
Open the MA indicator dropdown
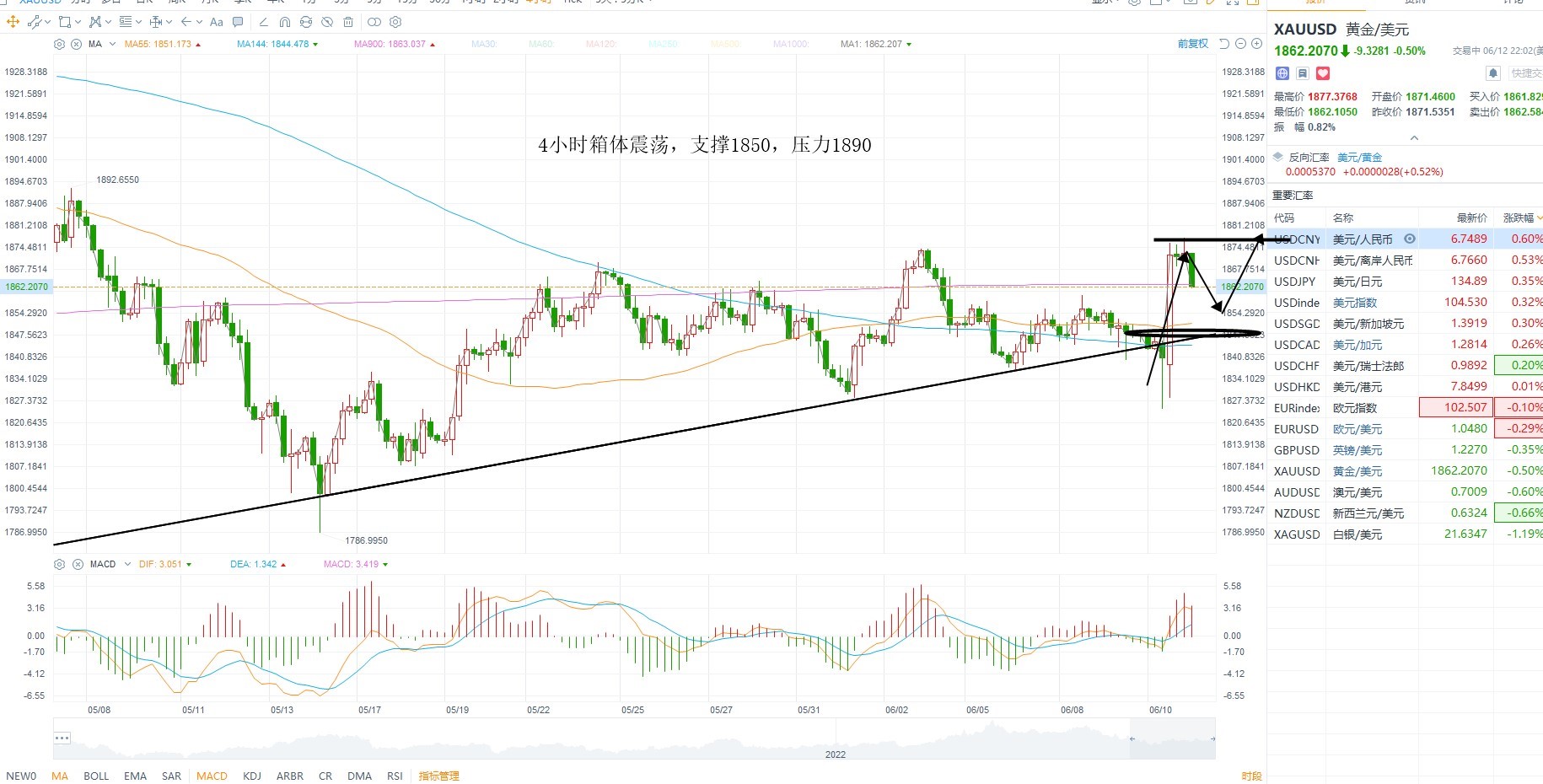(x=112, y=44)
